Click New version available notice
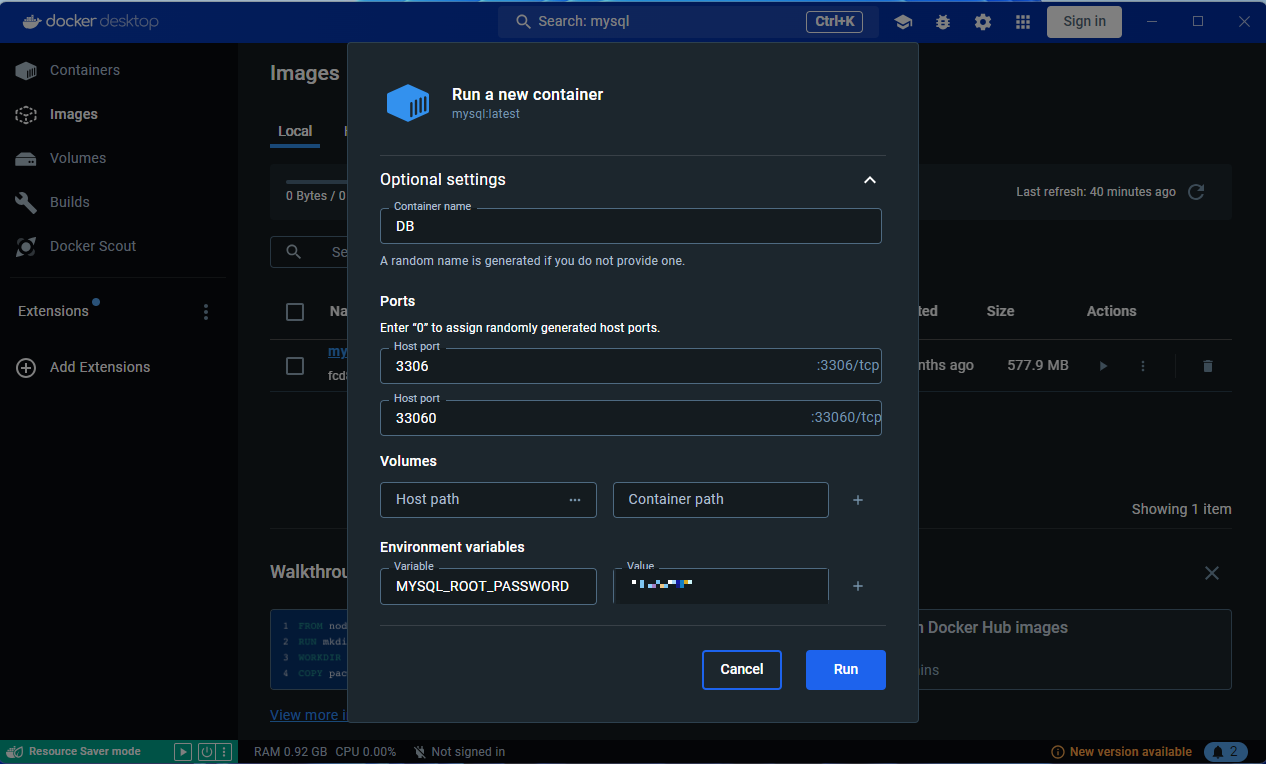This screenshot has width=1266, height=764. click(x=1121, y=752)
